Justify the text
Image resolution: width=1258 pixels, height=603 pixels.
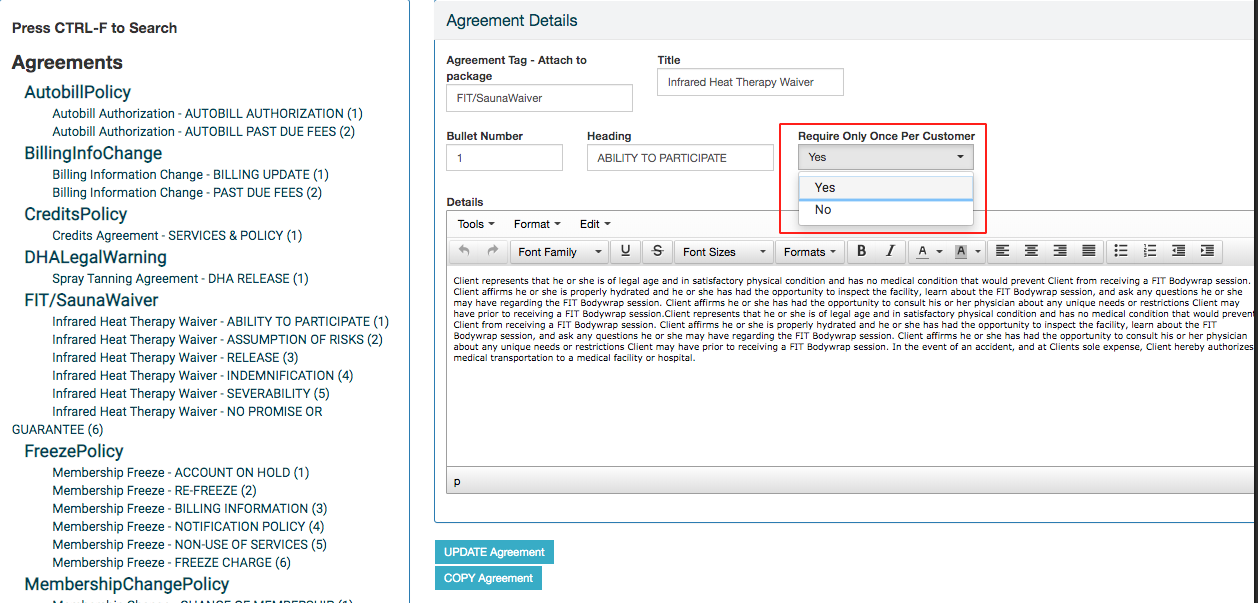[x=1089, y=251]
